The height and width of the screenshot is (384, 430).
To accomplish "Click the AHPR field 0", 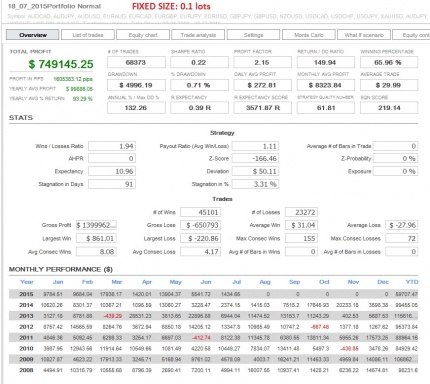I will click(112, 158).
